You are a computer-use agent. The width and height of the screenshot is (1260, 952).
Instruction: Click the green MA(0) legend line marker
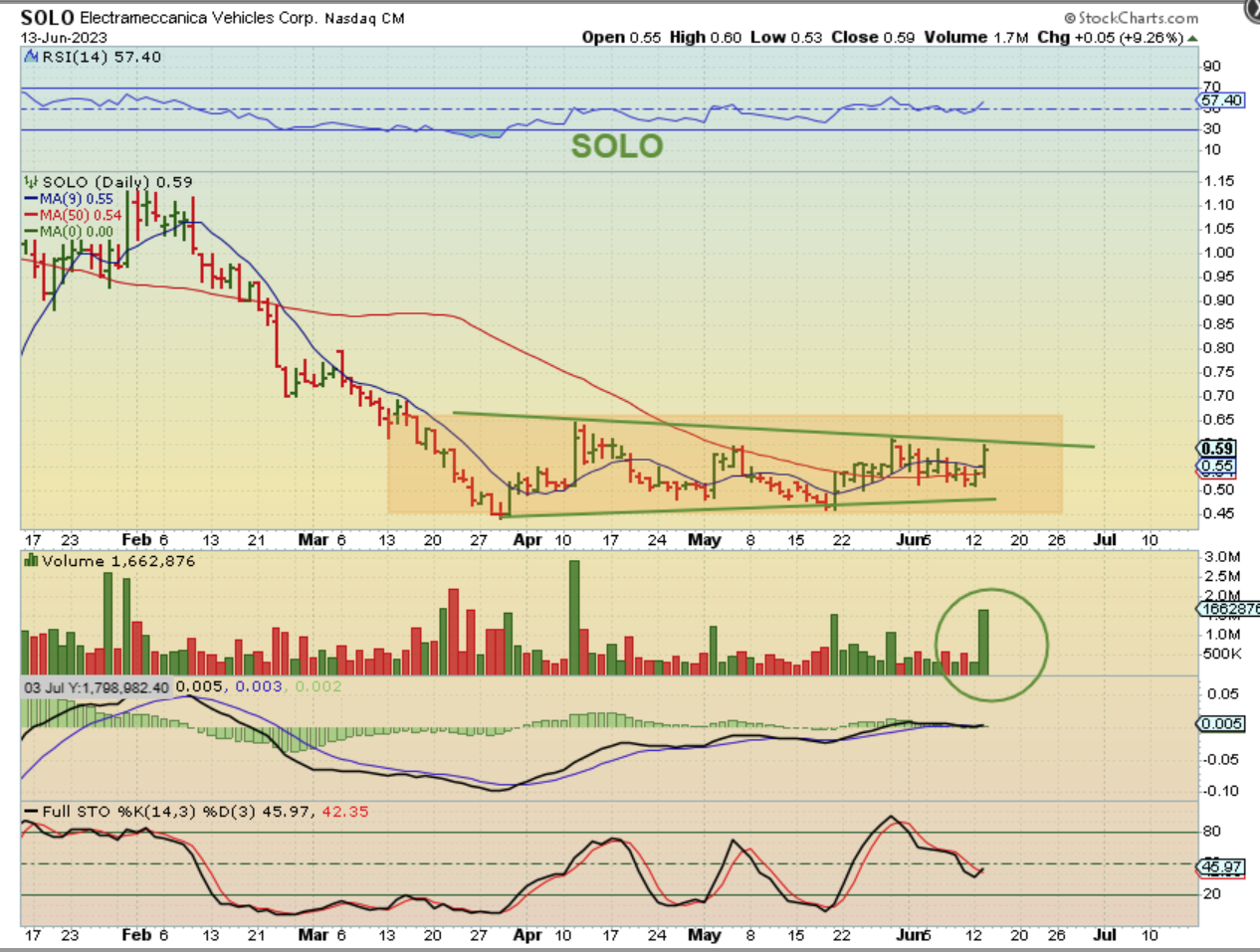pyautogui.click(x=31, y=232)
